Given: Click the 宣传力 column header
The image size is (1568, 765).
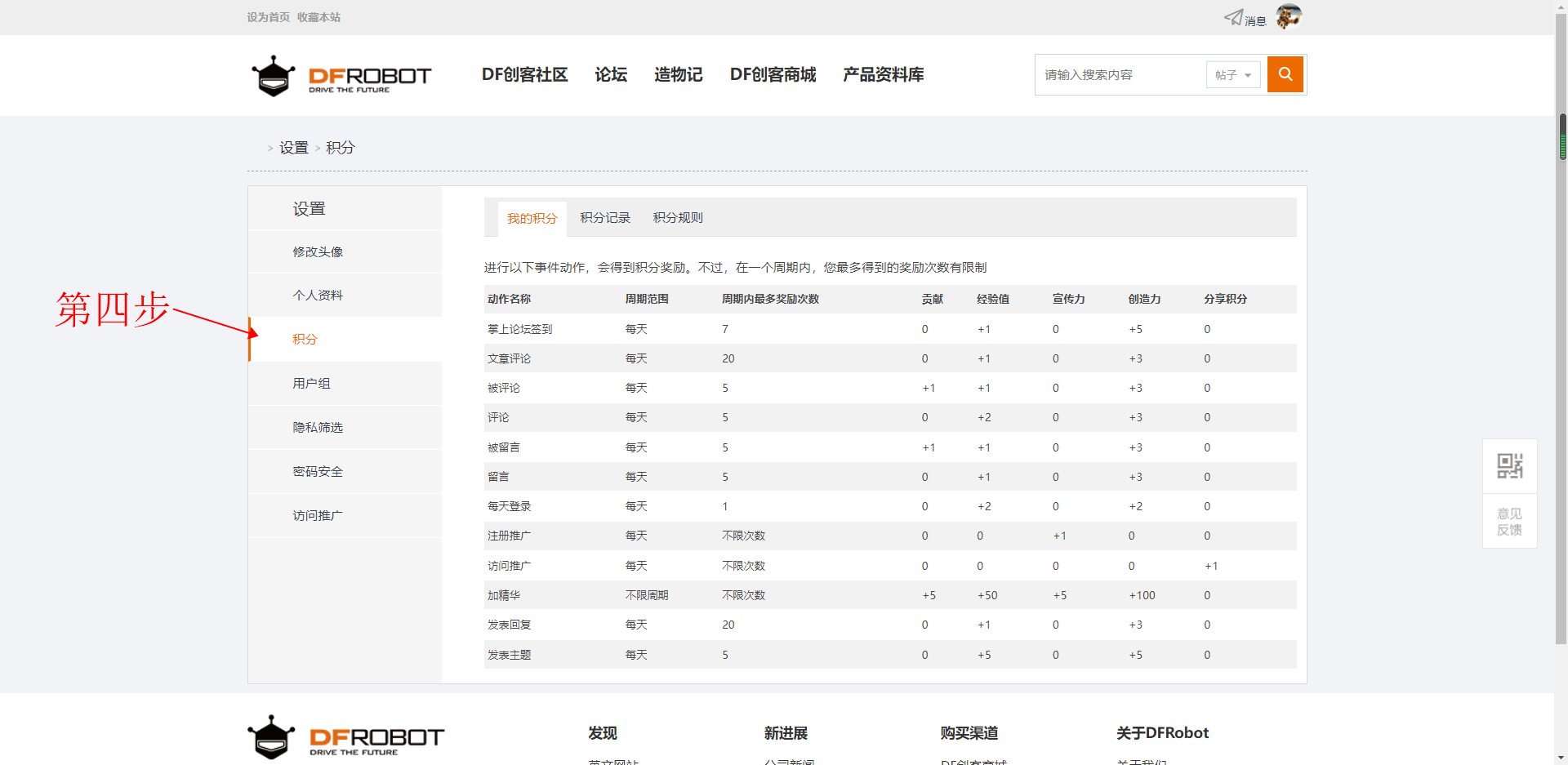Looking at the screenshot, I should point(1068,299).
